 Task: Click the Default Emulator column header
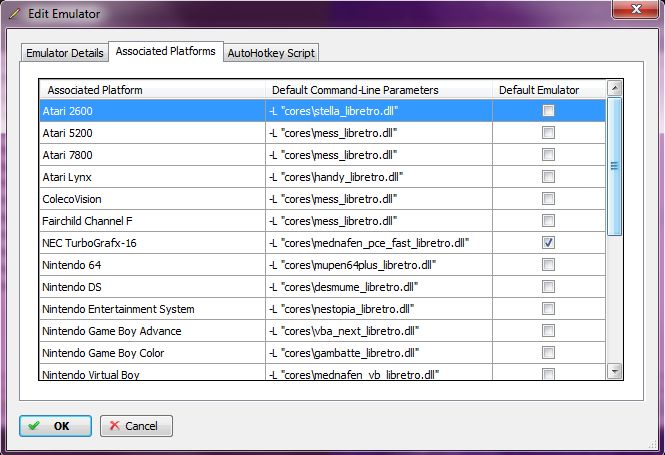[x=549, y=90]
